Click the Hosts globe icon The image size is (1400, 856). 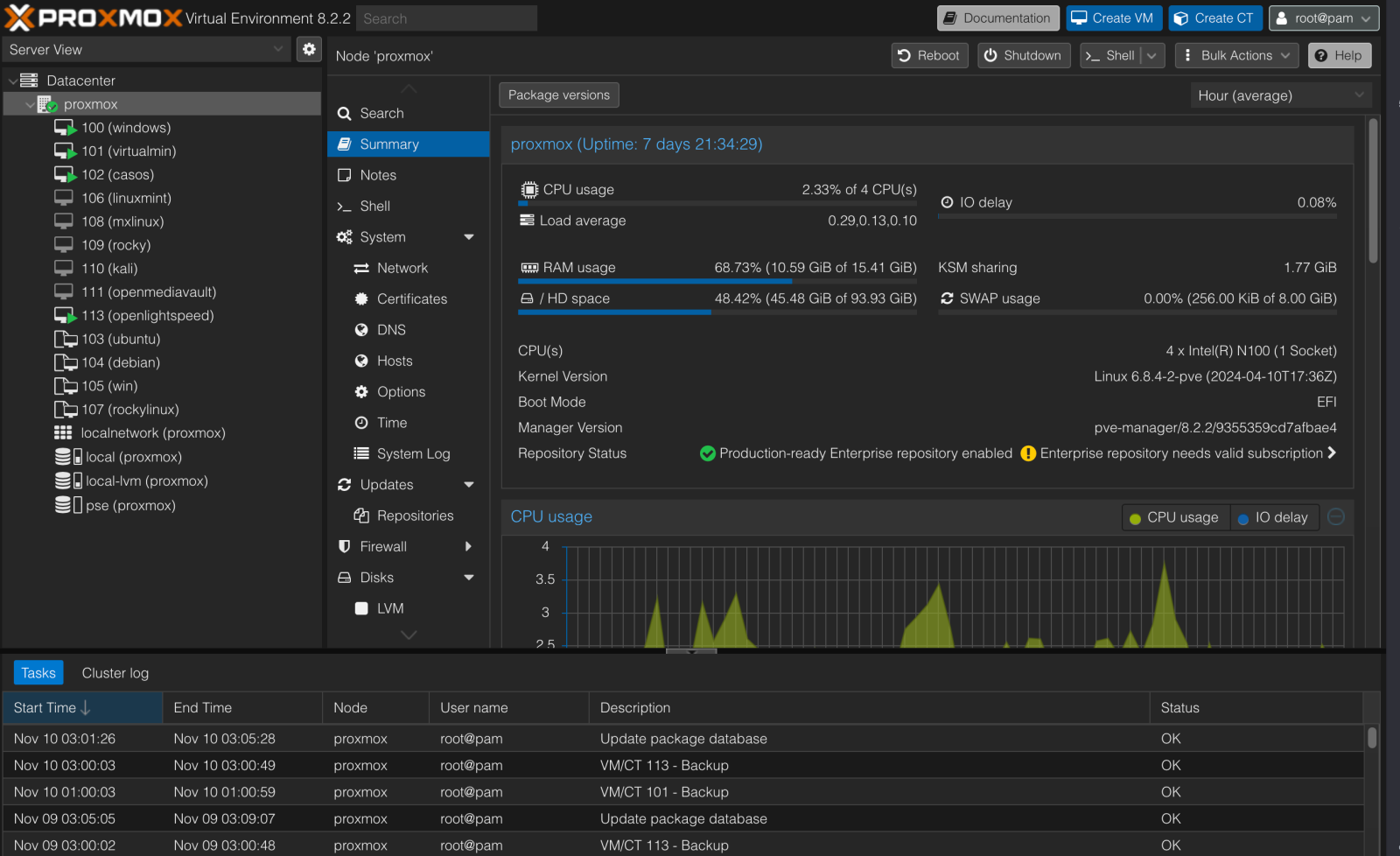tap(361, 361)
